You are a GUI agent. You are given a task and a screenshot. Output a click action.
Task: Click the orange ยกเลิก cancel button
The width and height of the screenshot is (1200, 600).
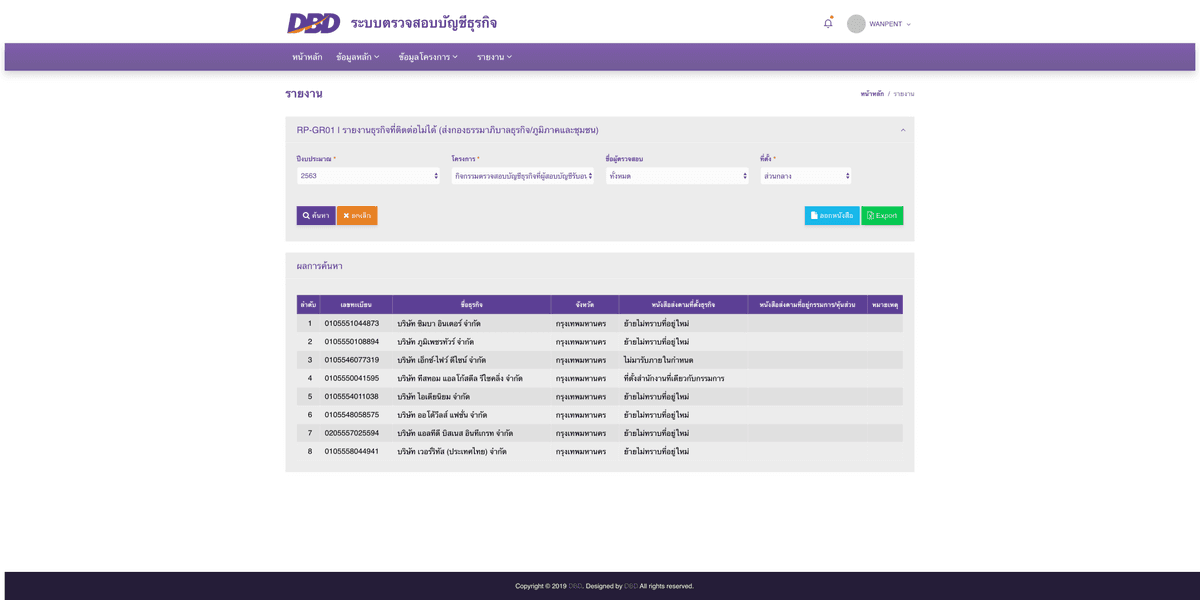[x=357, y=215]
